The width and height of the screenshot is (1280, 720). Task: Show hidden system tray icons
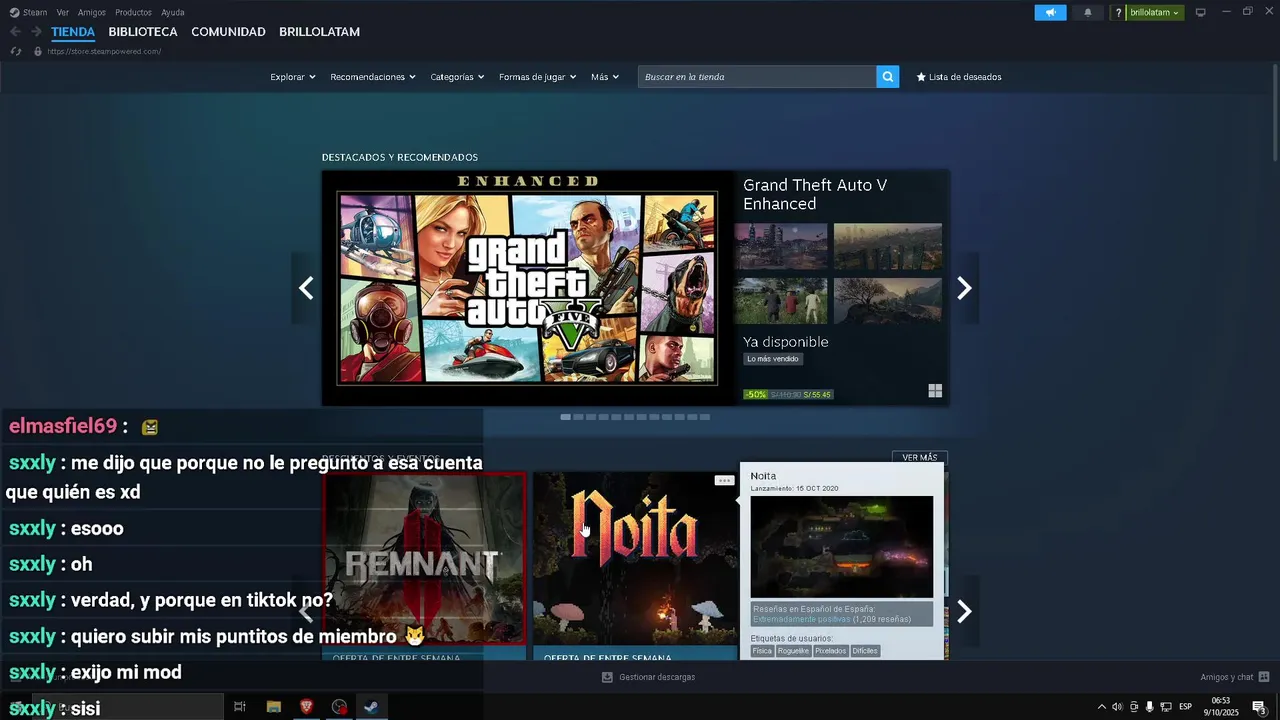1102,707
